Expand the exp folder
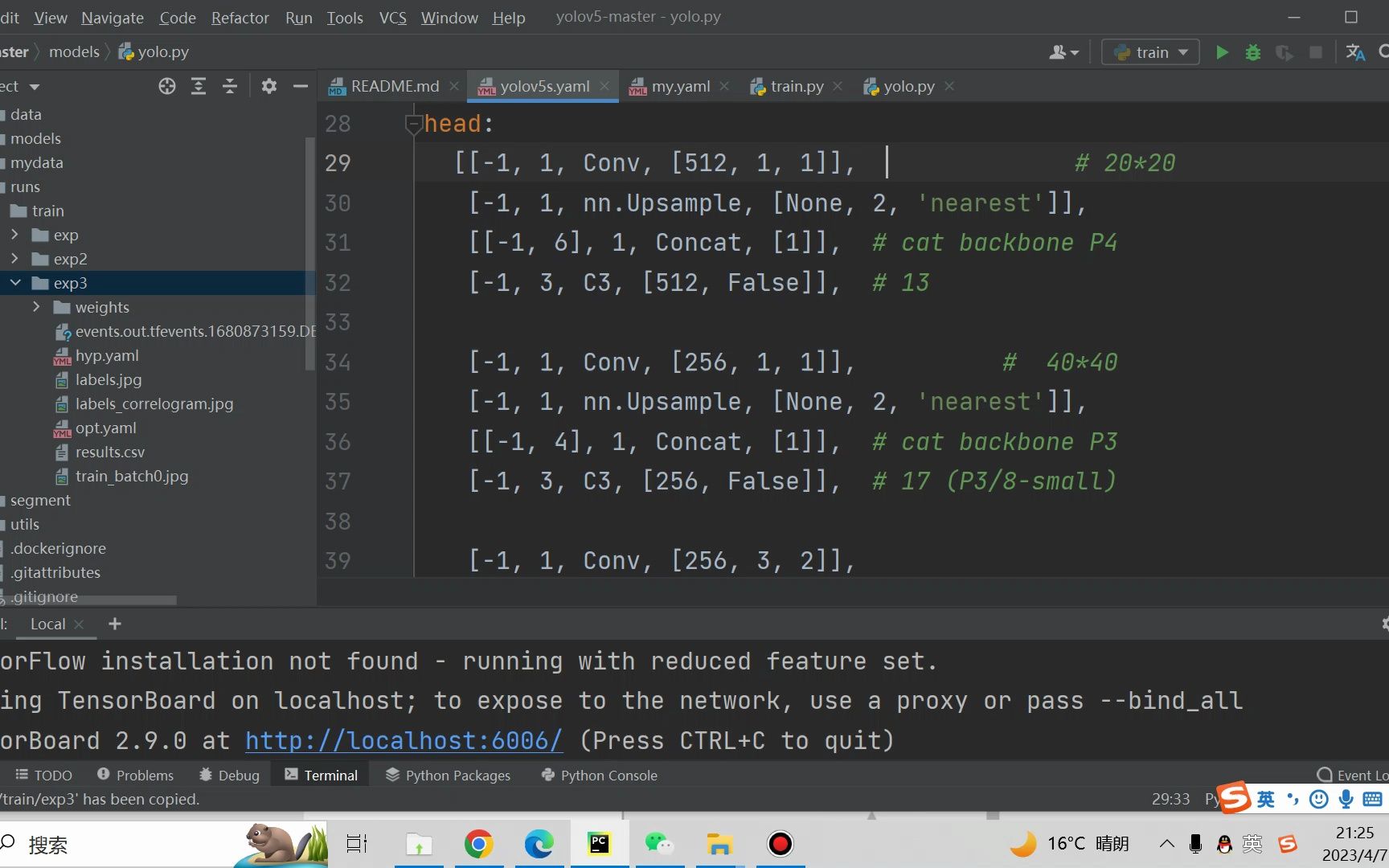The width and height of the screenshot is (1389, 868). pos(14,235)
